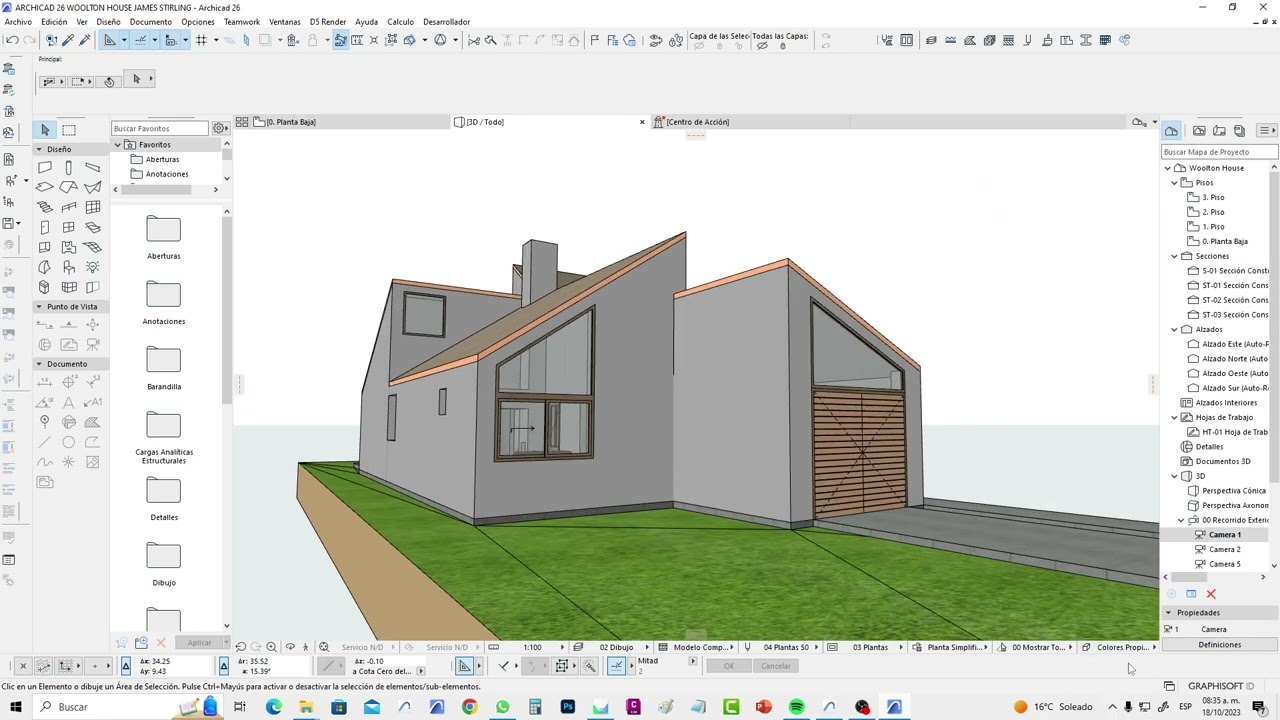1280x720 pixels.
Task: Pick up parameters with the eyedropper tool
Action: click(x=69, y=40)
